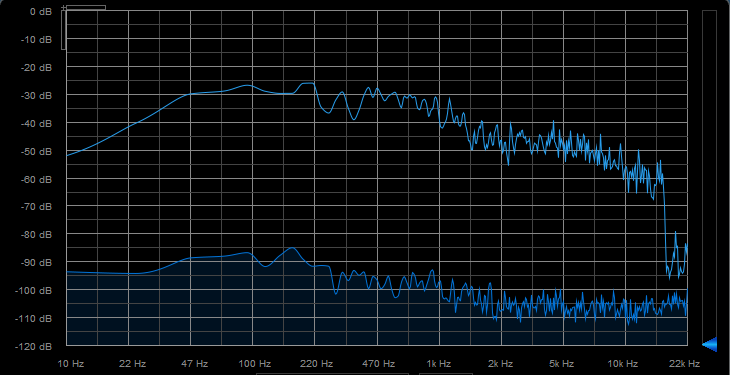Click the 2k Hz frequency label

click(501, 363)
